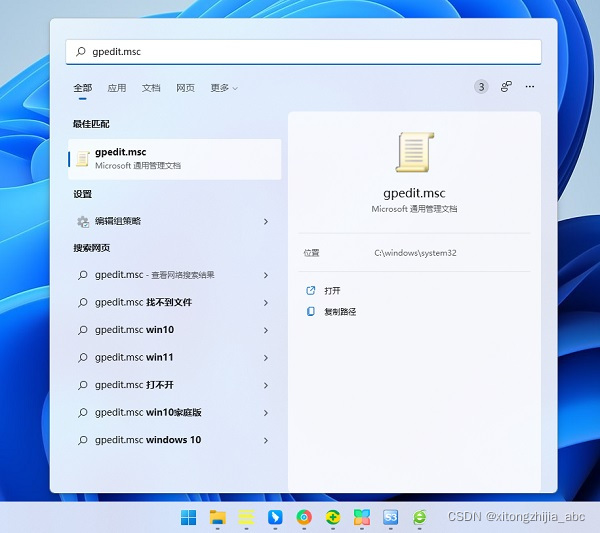Select the gpedit.msc 找不到文件 suggestion
600x533 pixels.
tap(175, 303)
